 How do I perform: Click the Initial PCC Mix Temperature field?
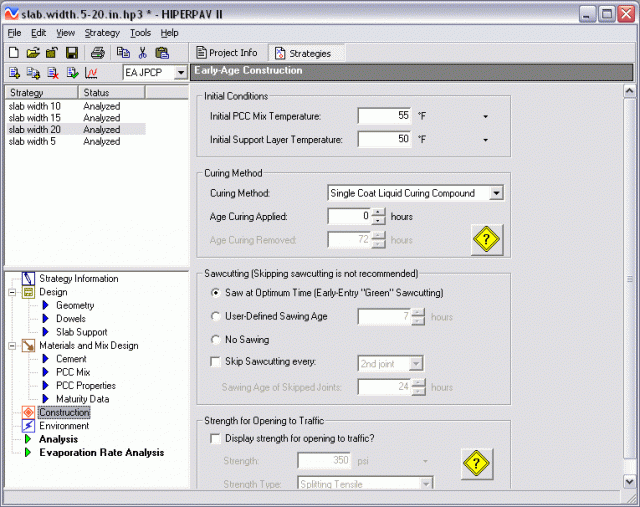pos(384,116)
